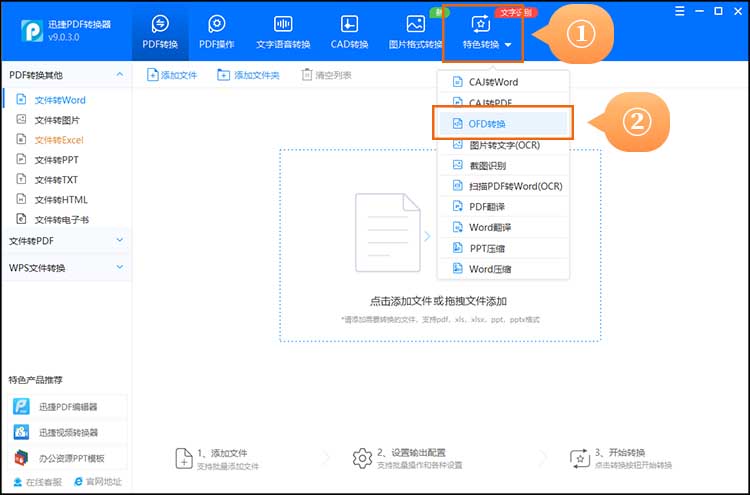Expand the 特色转换 dropdown arrow
750x495 pixels.
tap(508, 45)
